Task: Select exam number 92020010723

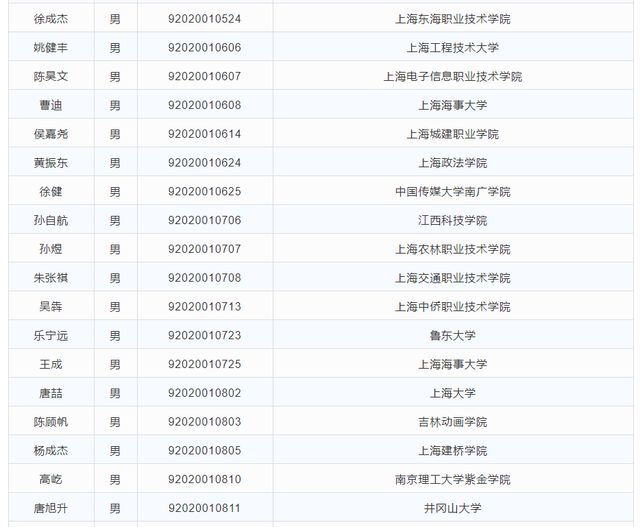Action: click(x=204, y=336)
